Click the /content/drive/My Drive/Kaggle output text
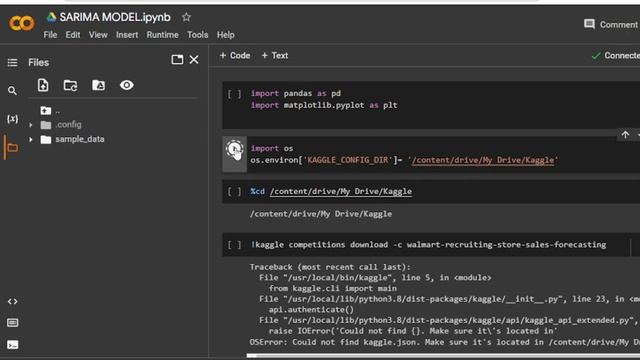The image size is (640, 360). tap(321, 214)
